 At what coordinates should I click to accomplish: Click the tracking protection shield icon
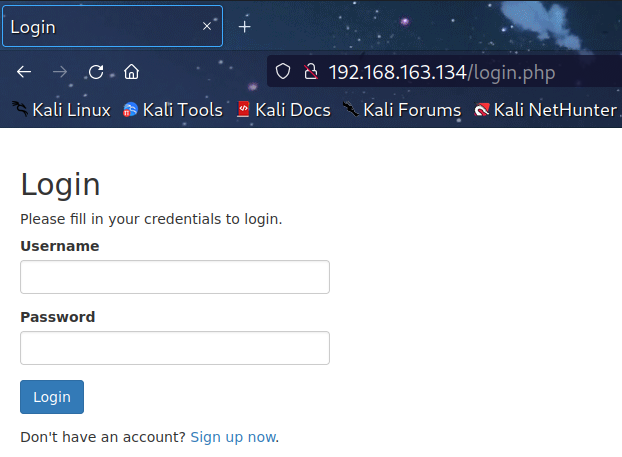pyautogui.click(x=283, y=72)
